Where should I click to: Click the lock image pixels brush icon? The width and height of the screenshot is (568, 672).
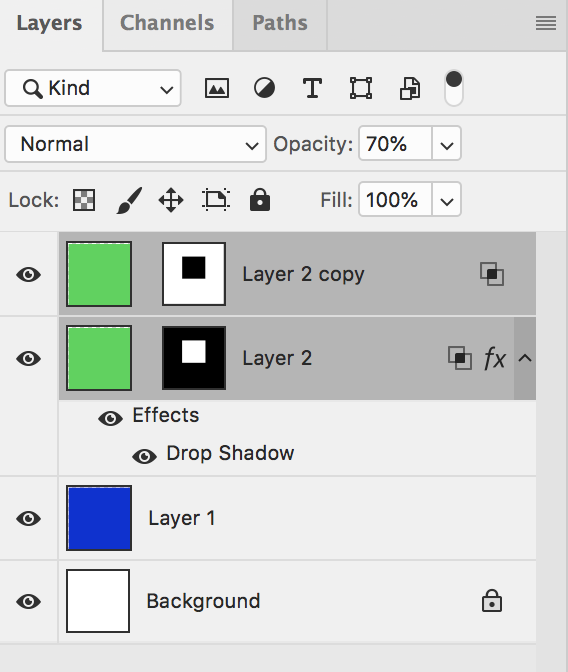coord(129,200)
